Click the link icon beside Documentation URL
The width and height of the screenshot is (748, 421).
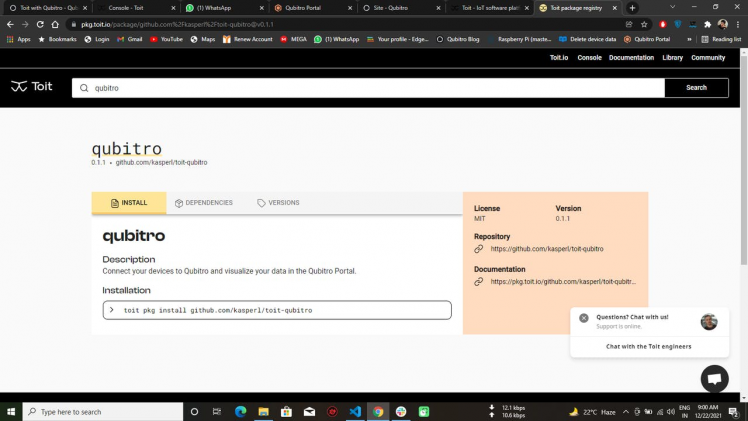click(x=478, y=282)
